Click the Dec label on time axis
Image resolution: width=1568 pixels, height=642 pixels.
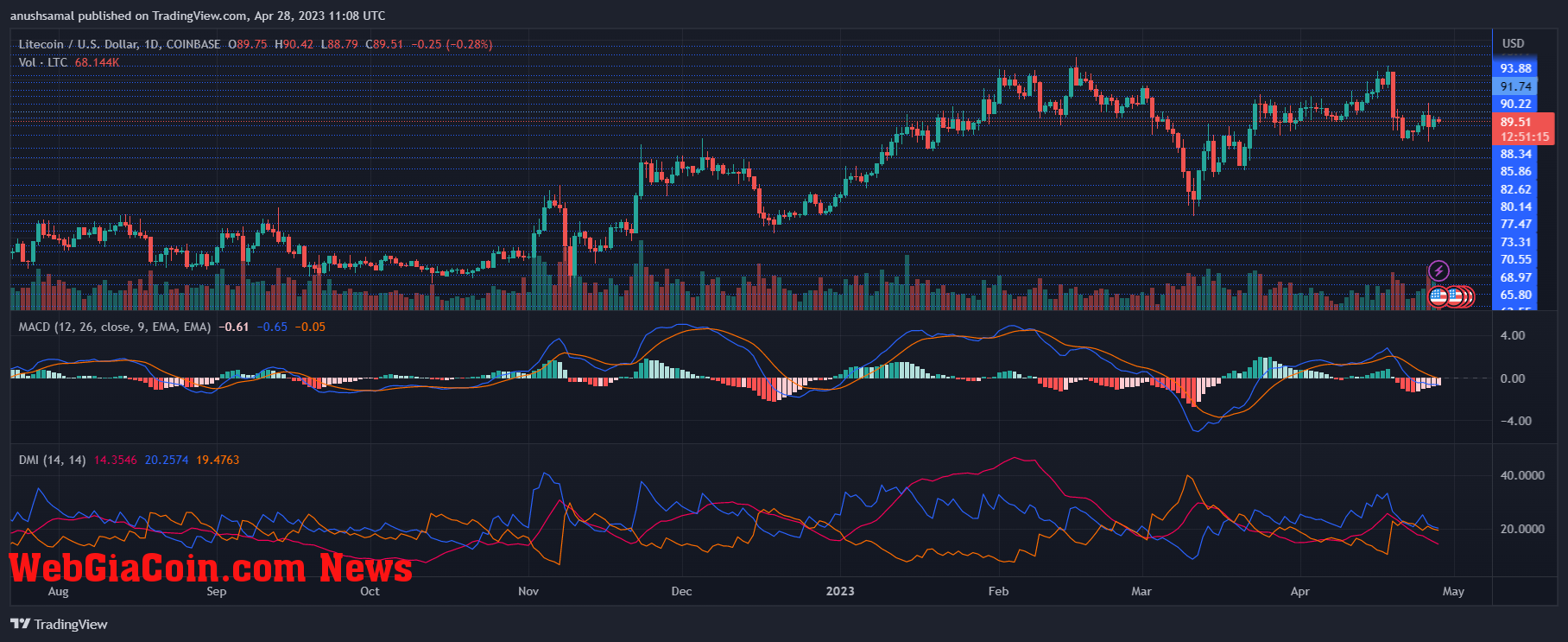[x=681, y=592]
